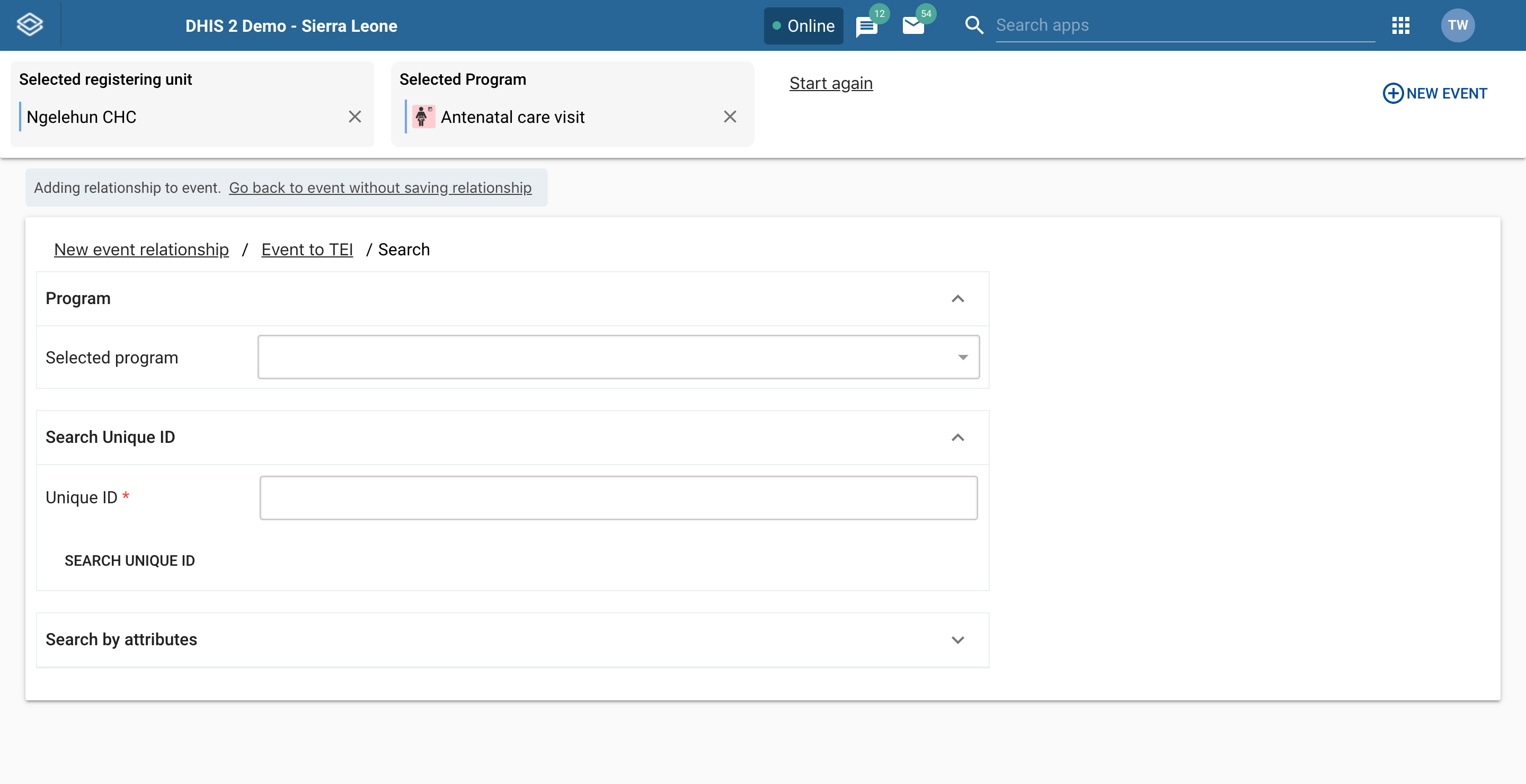Screen dimensions: 1526x784
Task: Remove the Antenatal care visit program
Action: tap(730, 117)
